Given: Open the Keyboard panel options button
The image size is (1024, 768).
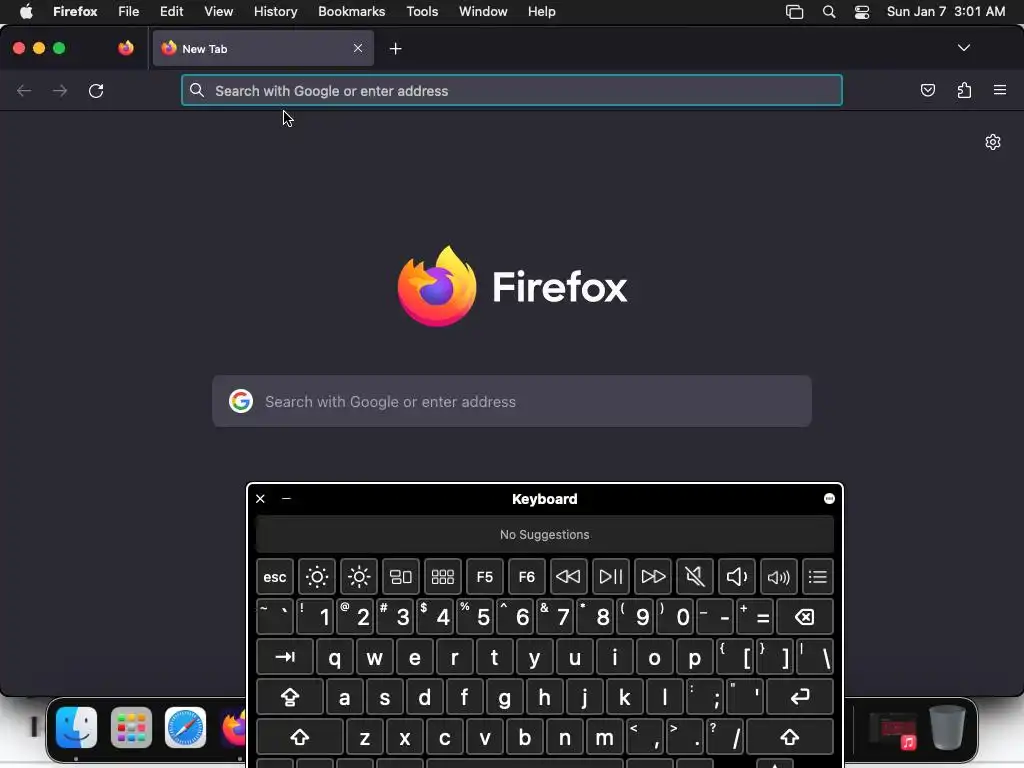Looking at the screenshot, I should click(829, 498).
